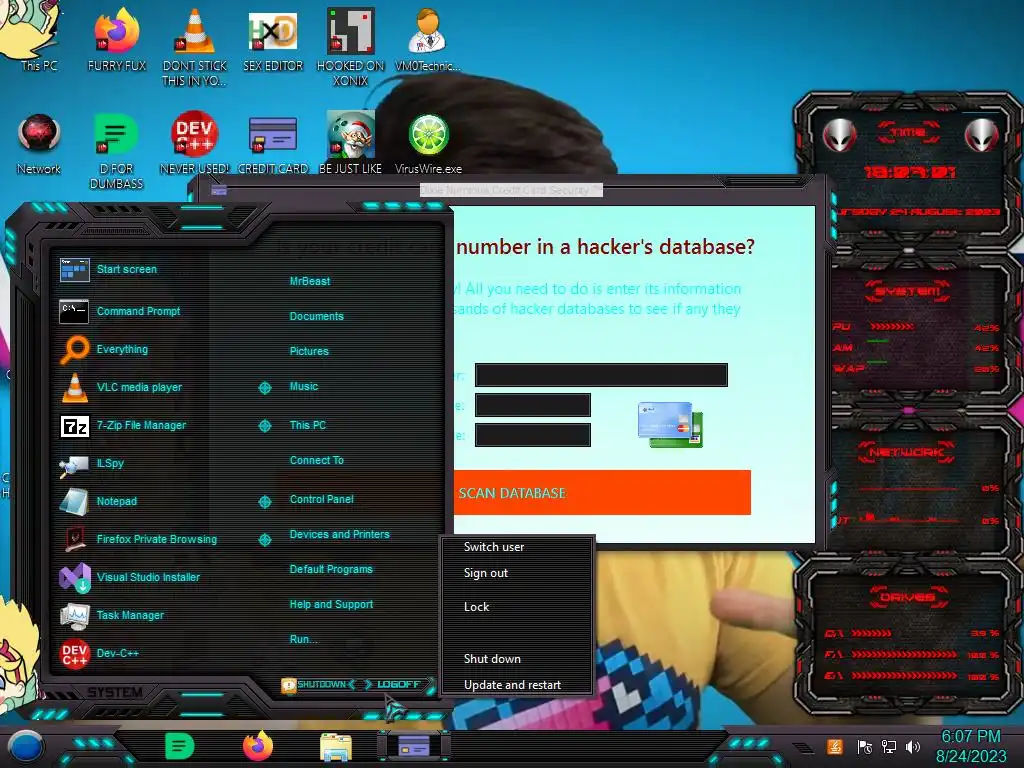Click the DRIVES gadget header
The height and width of the screenshot is (768, 1024).
pos(907,597)
